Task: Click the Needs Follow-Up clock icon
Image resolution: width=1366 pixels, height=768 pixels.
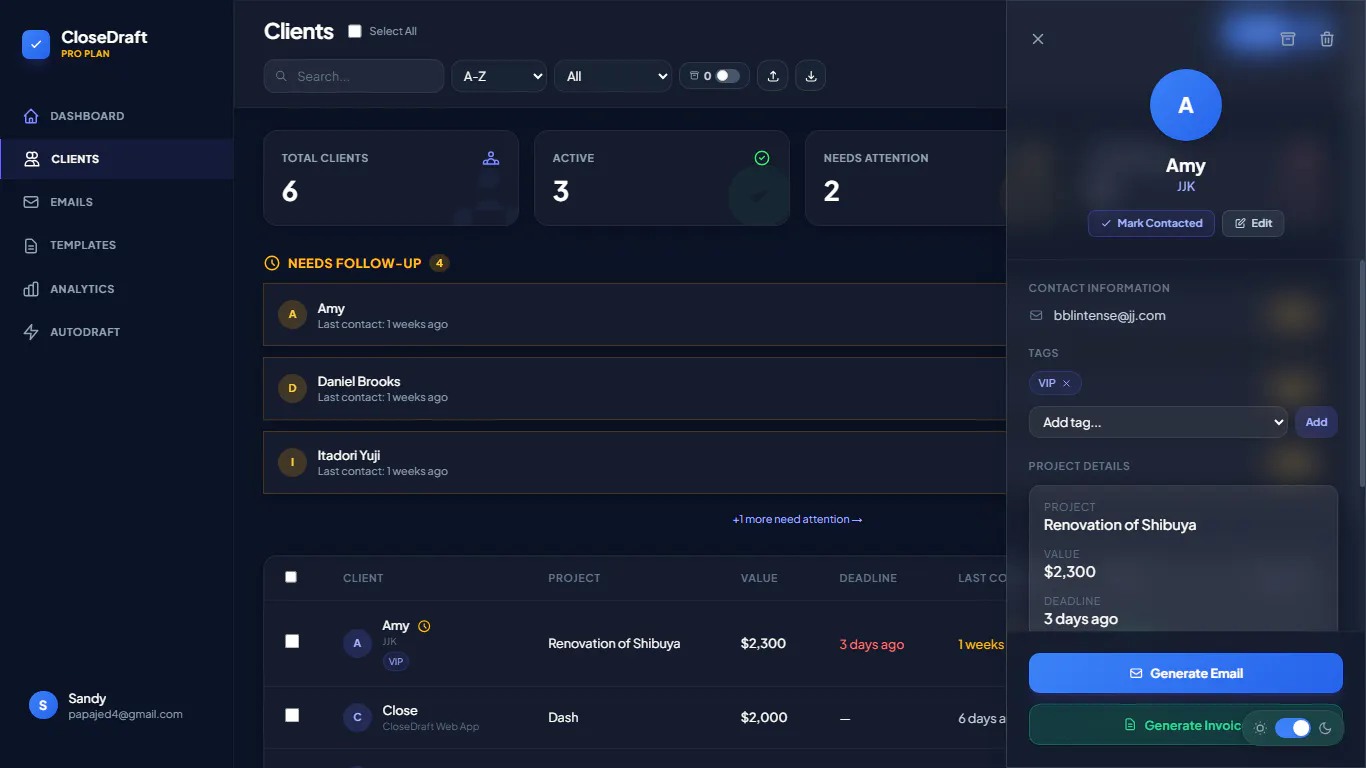Action: tap(272, 263)
